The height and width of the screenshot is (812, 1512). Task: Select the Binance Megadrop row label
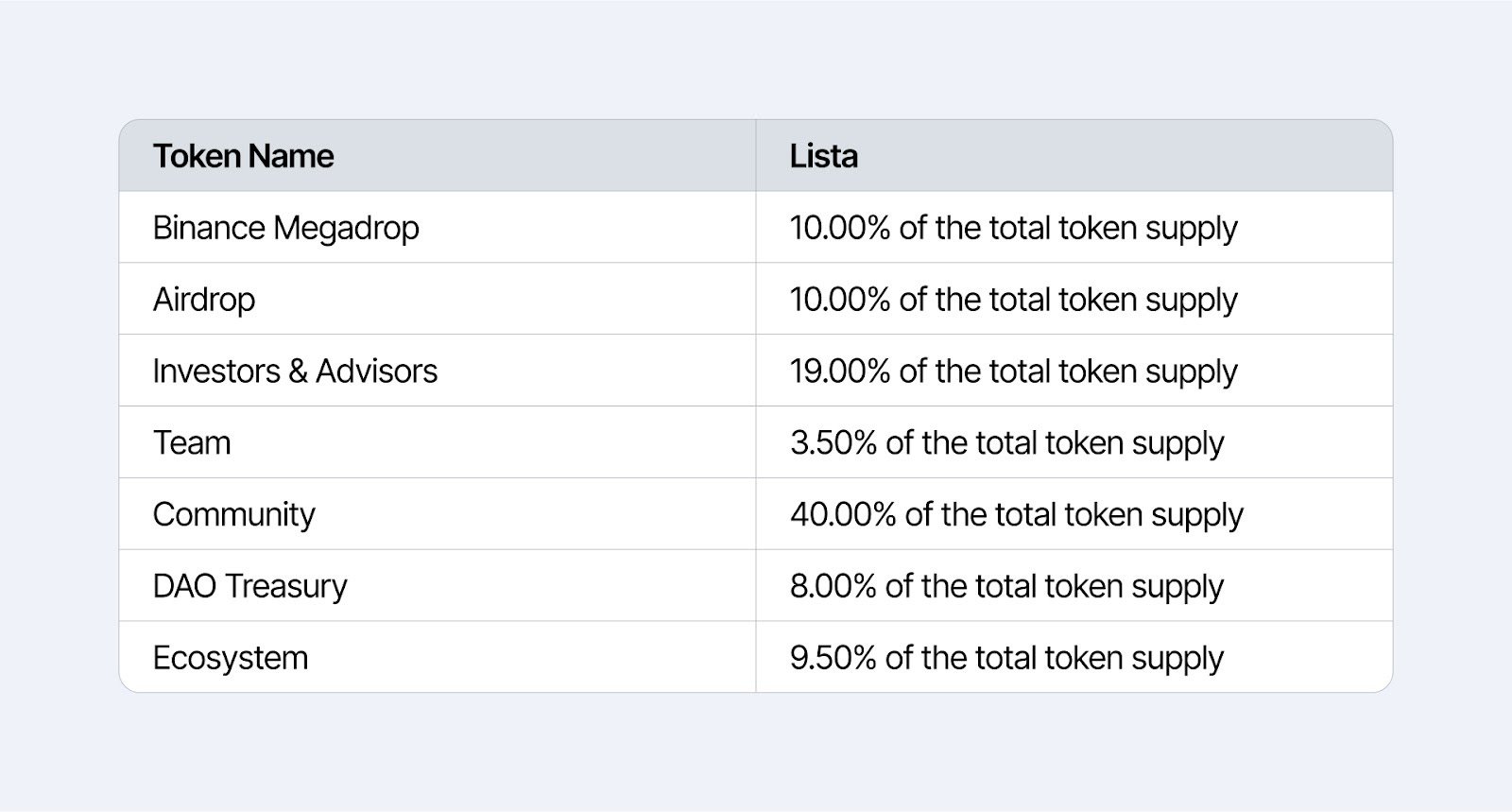click(285, 228)
